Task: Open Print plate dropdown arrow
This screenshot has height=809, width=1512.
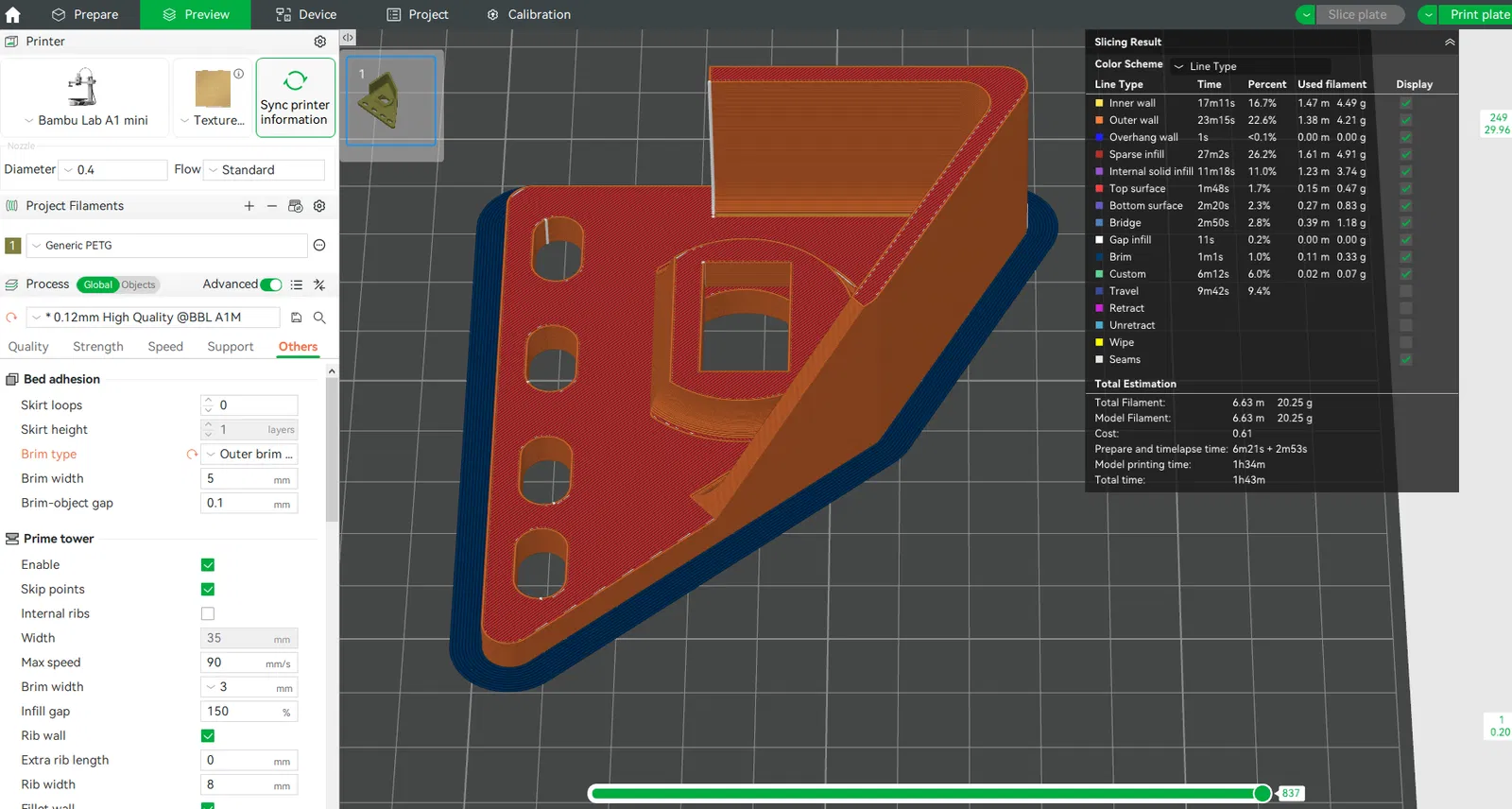Action: [x=1429, y=14]
